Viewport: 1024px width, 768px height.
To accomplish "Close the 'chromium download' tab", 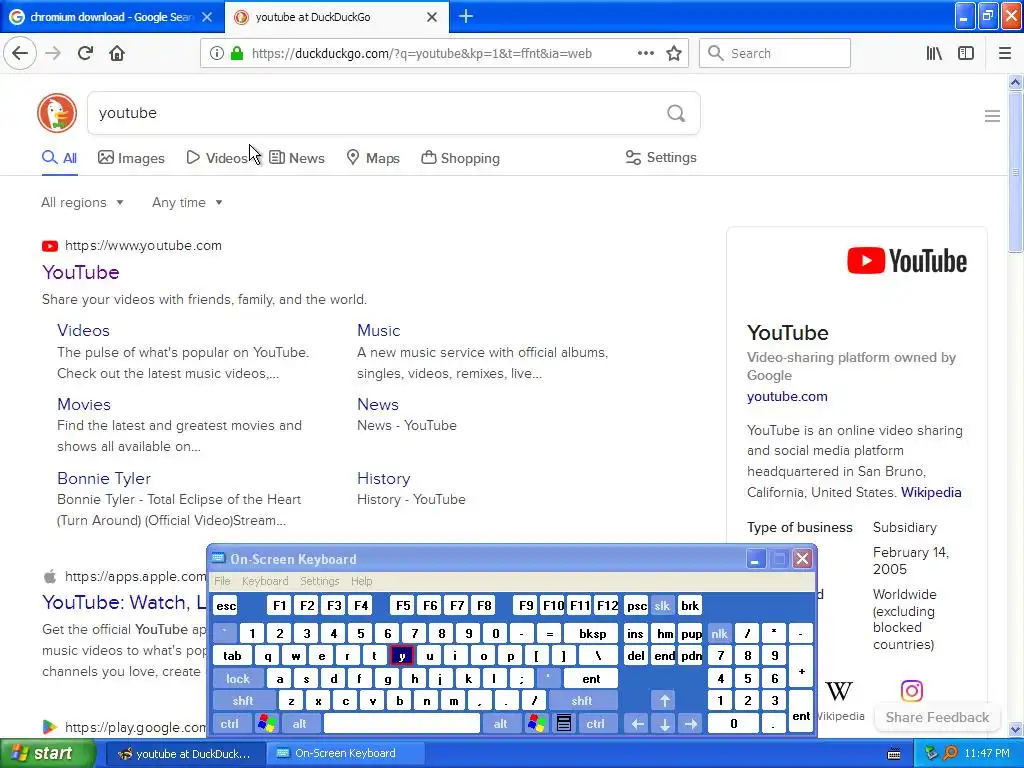I will tap(207, 17).
